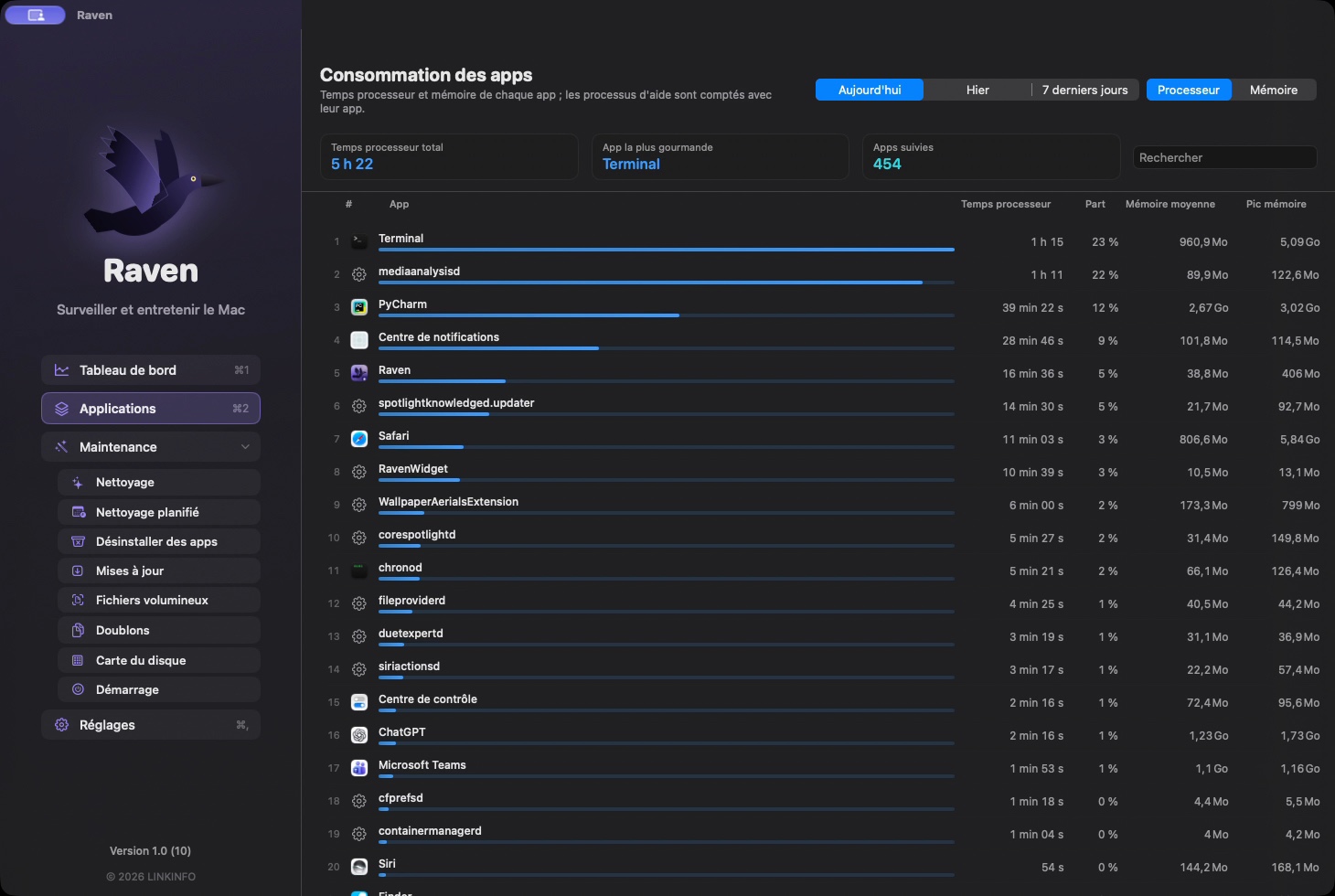Sort by the Temps processeur column
1335x896 pixels.
pyautogui.click(x=1006, y=204)
